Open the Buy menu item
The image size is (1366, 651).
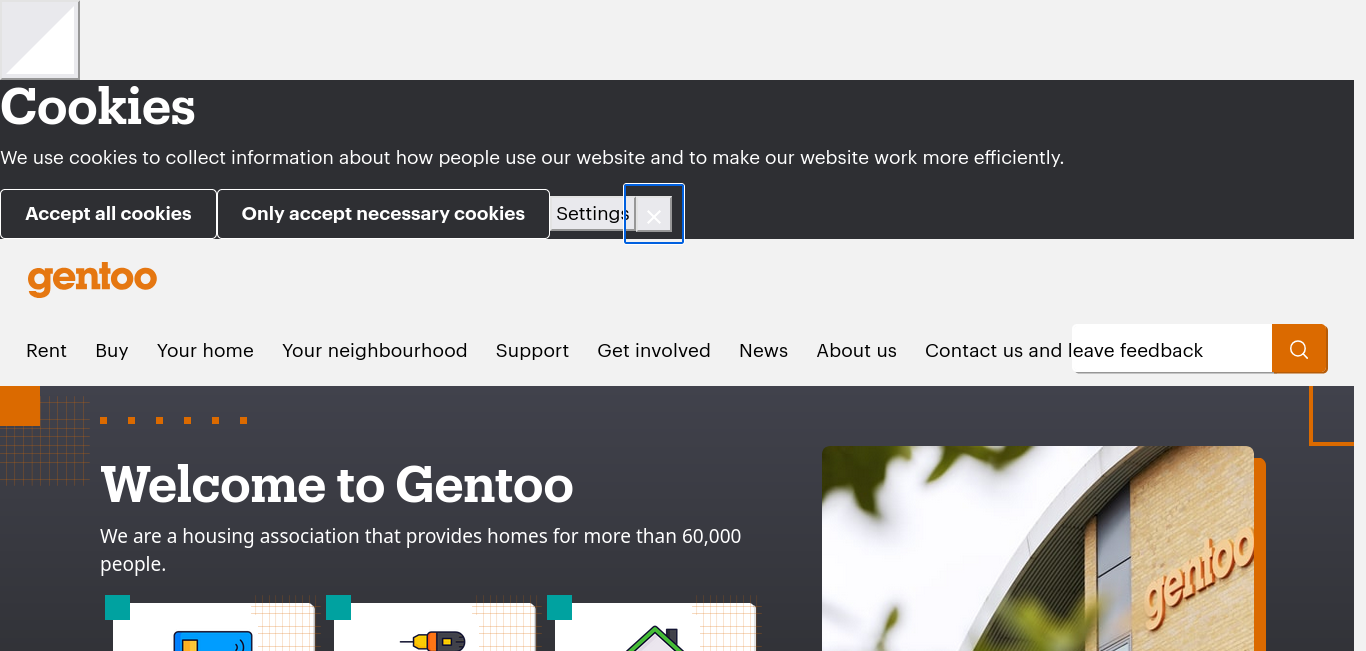pos(112,351)
